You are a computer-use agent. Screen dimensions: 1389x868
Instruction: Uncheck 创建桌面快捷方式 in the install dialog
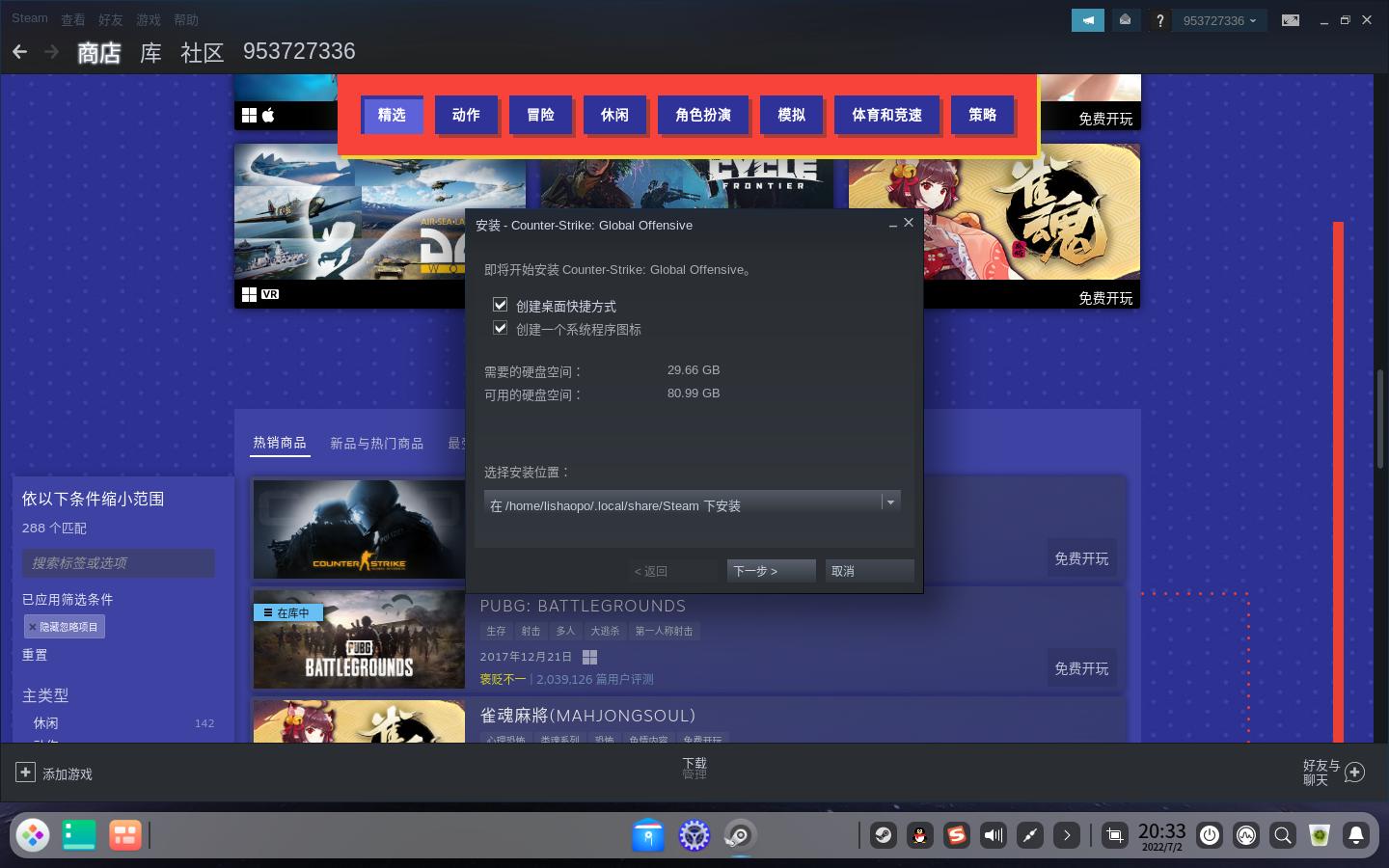[x=501, y=305]
